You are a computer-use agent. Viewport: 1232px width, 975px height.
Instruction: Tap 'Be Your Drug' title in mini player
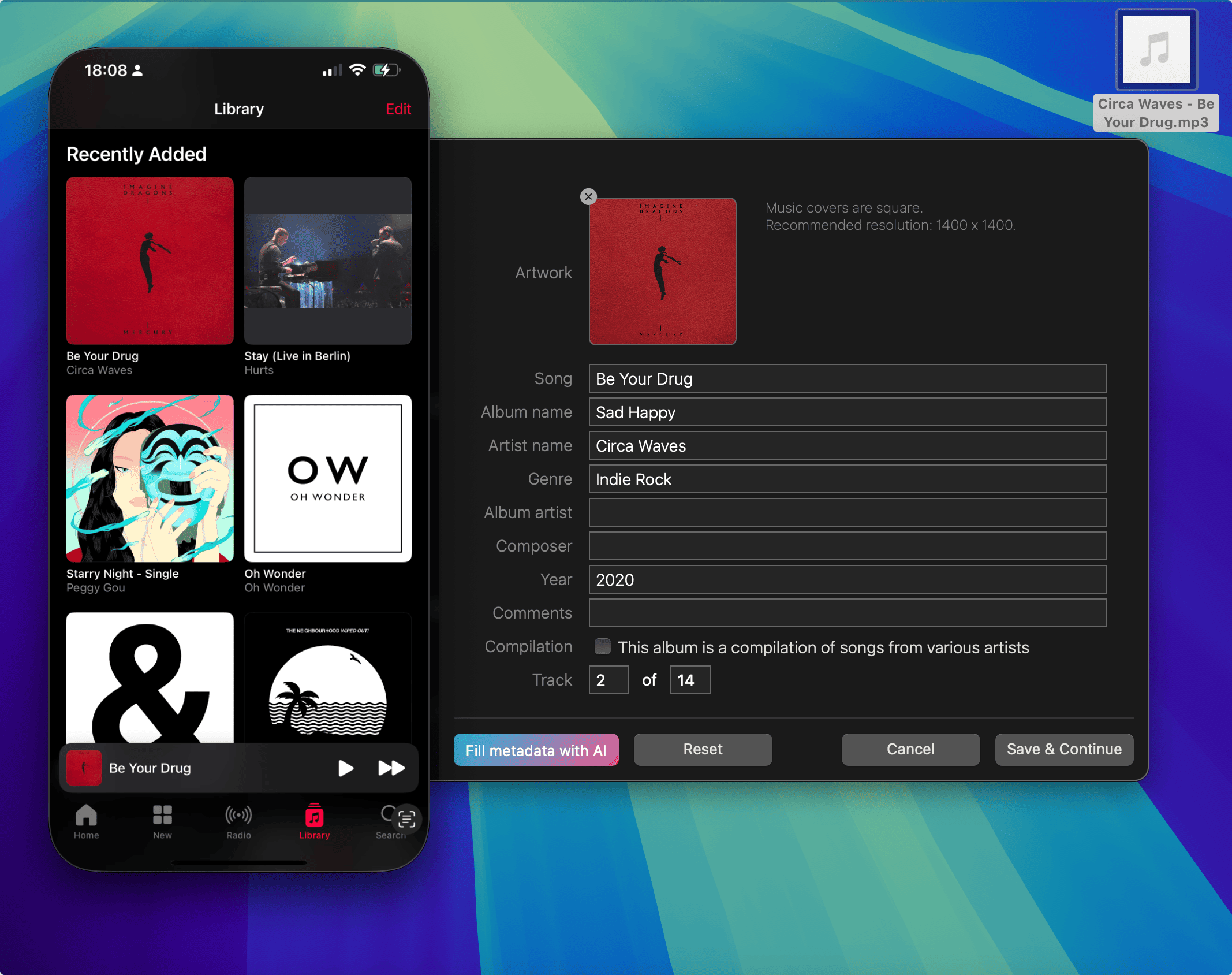[x=150, y=768]
